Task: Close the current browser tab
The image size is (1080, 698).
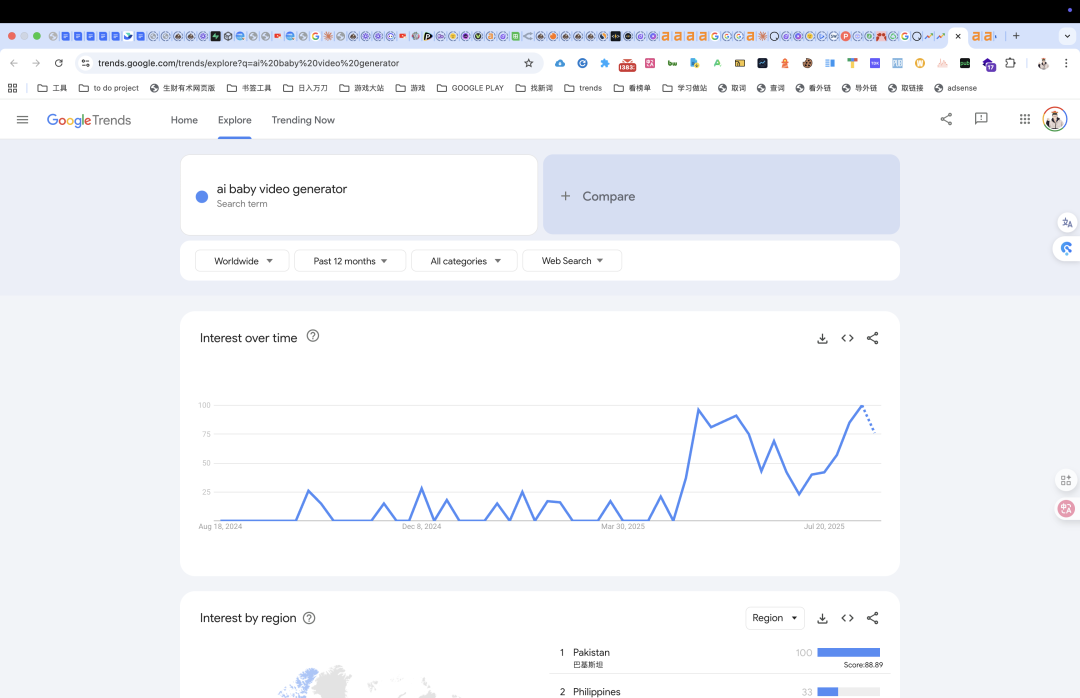Action: pyautogui.click(x=958, y=37)
